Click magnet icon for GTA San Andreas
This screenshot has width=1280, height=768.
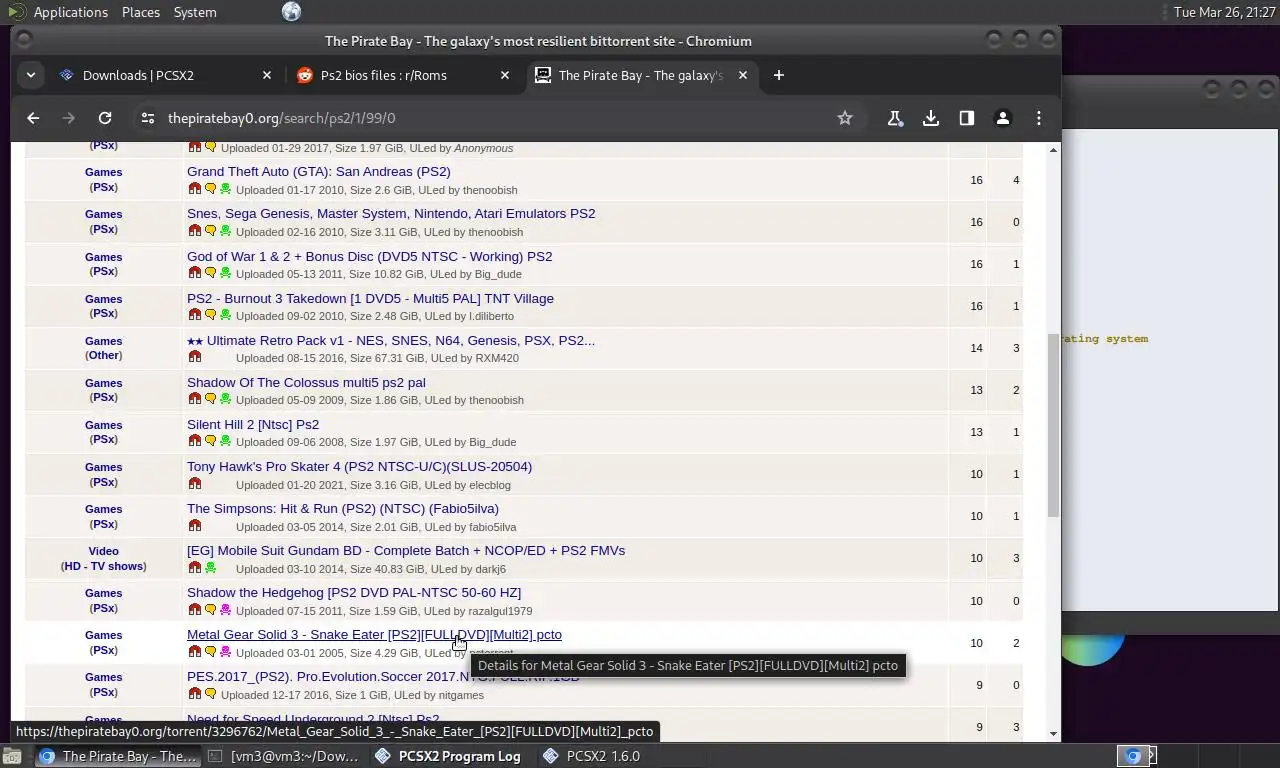[x=195, y=189]
